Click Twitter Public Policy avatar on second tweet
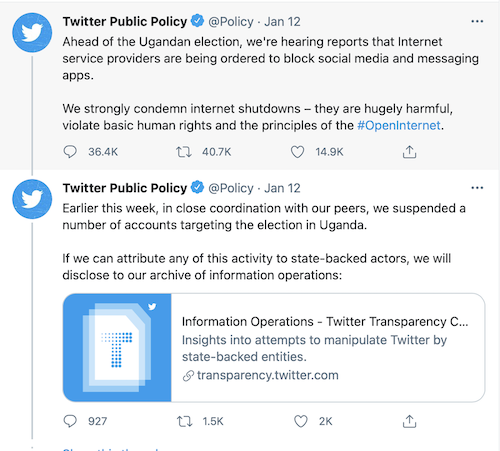 32,199
